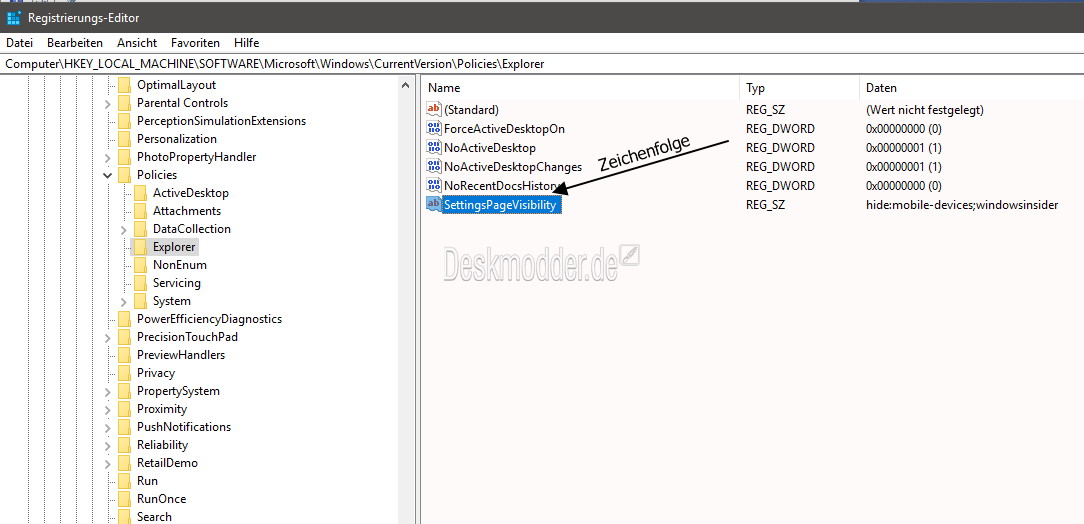Click the ActiveDesktop folder icon
The height and width of the screenshot is (524, 1084).
(140, 193)
